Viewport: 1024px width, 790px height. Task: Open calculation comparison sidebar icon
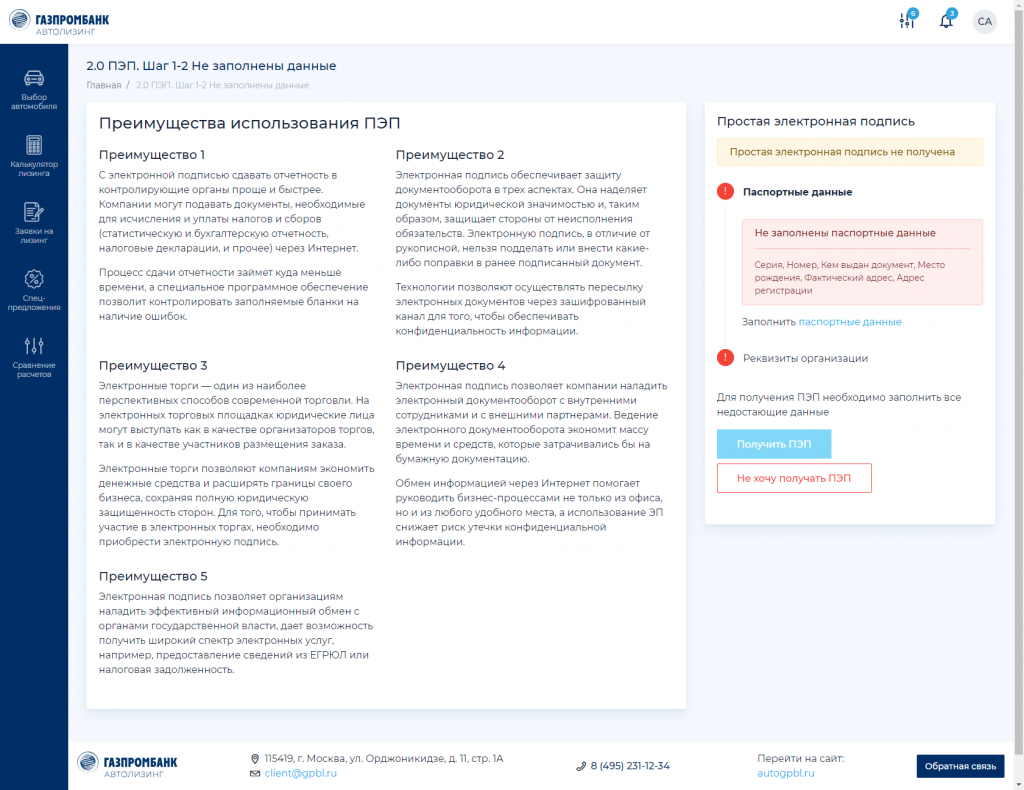click(x=34, y=357)
